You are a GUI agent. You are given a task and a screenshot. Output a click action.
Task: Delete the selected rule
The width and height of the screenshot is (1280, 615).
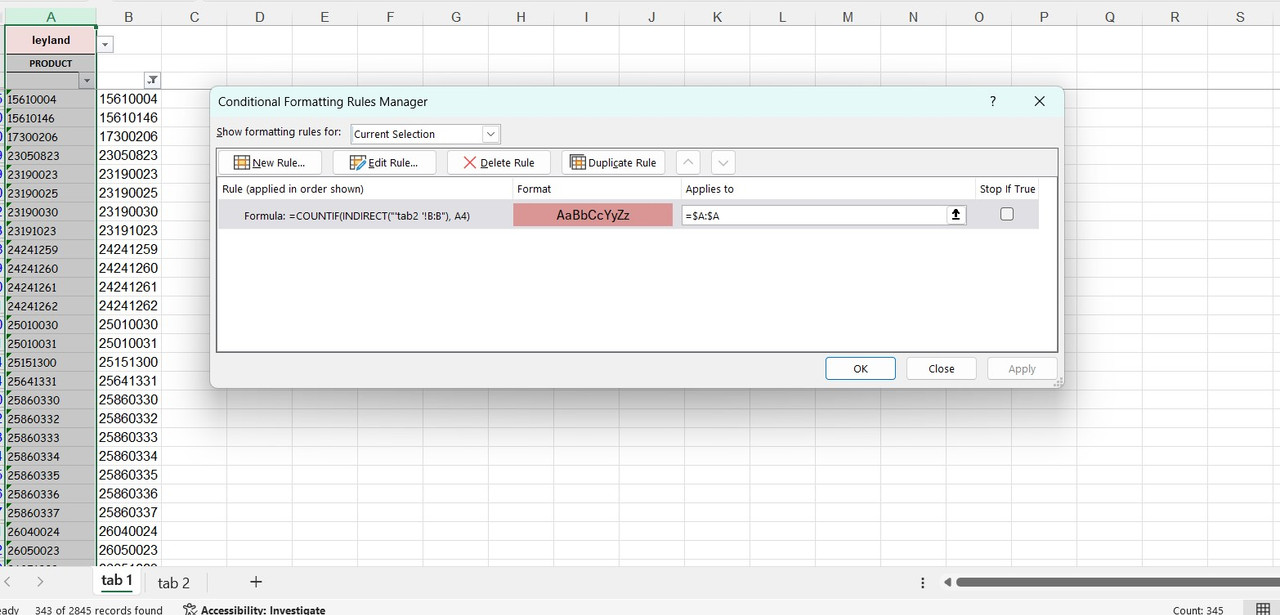point(499,162)
